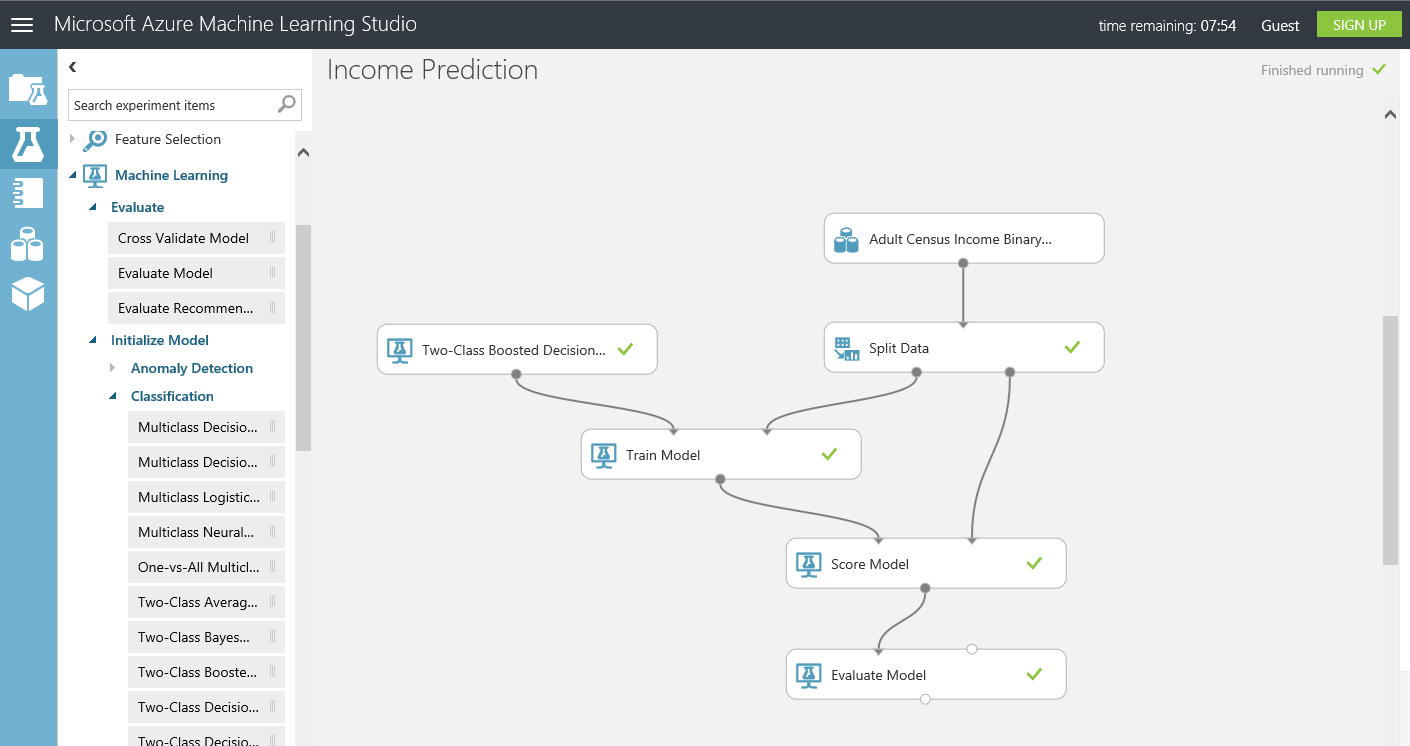Open Projects in the left sidebar
This screenshot has height=746, width=1410.
point(27,90)
